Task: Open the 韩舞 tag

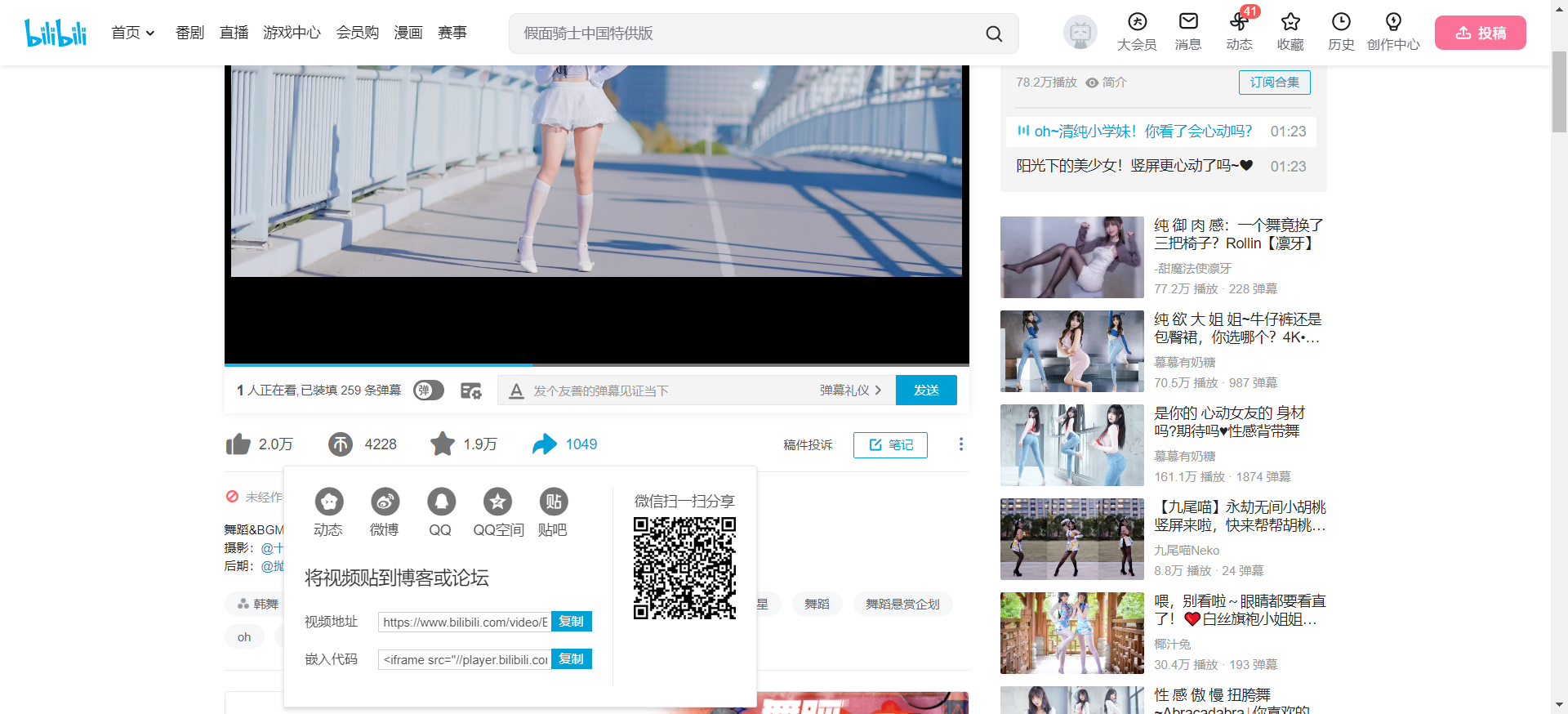Action: tap(257, 604)
